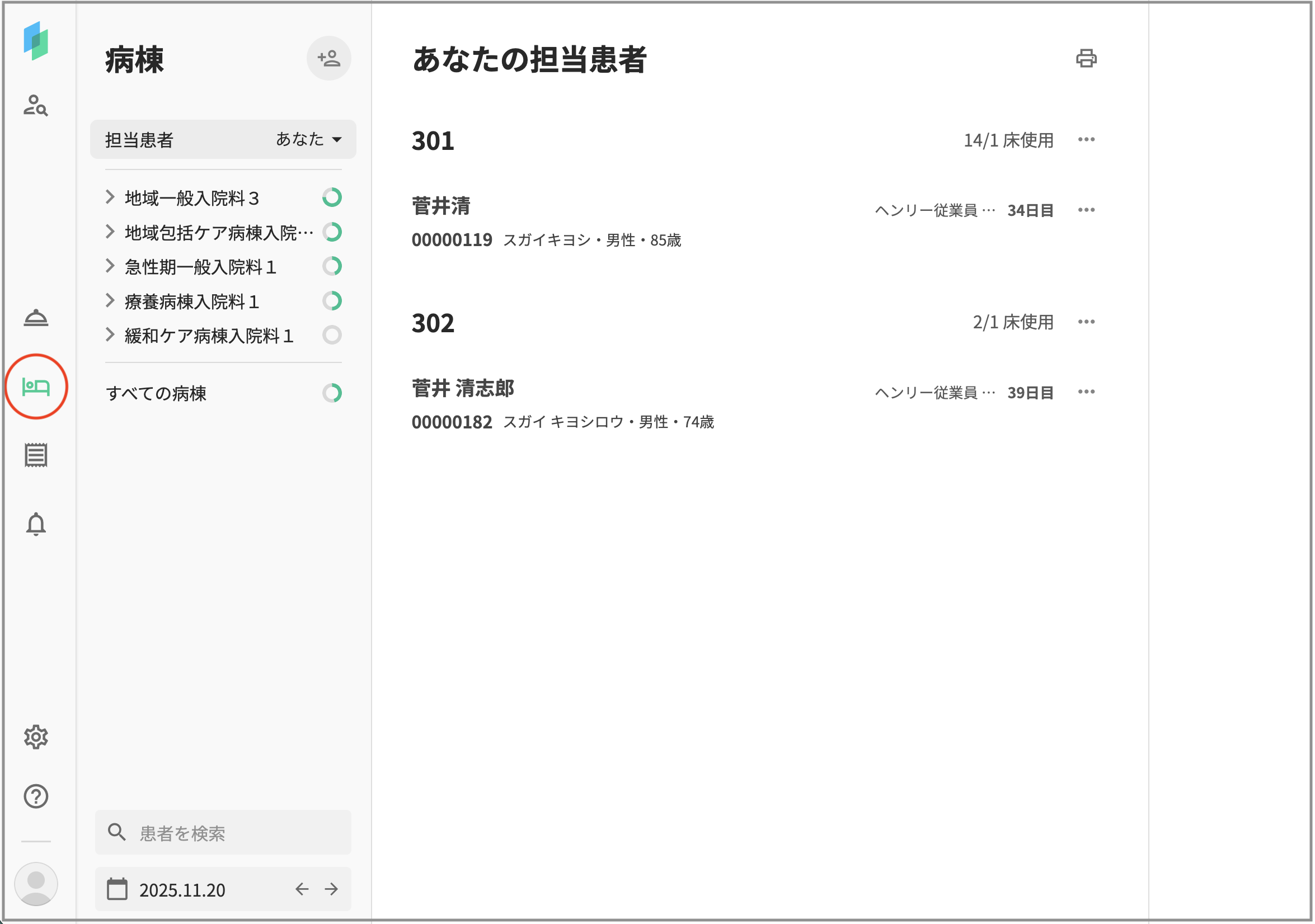Go to previous date with left arrow

click(302, 889)
